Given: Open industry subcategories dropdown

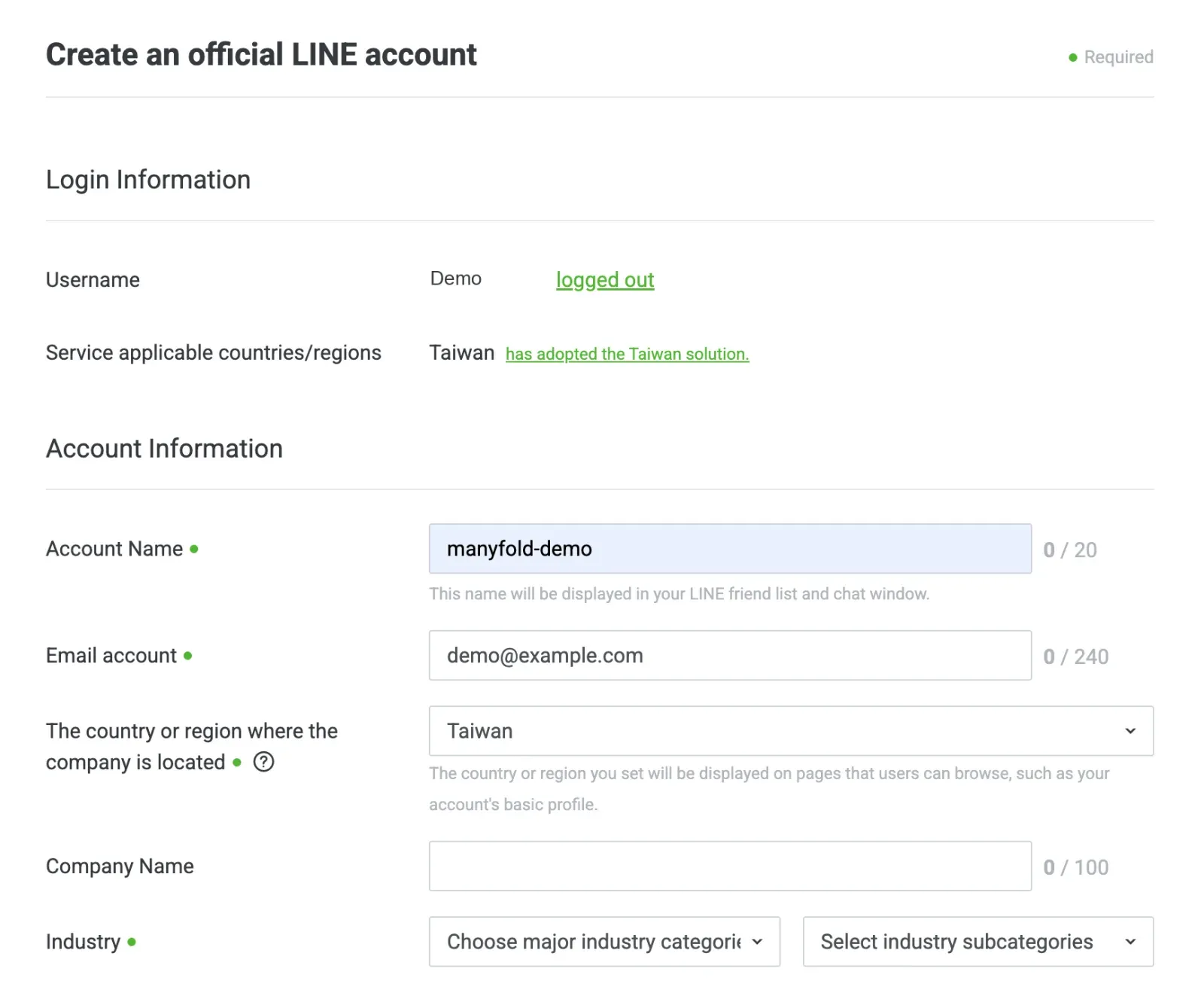Looking at the screenshot, I should (x=977, y=942).
